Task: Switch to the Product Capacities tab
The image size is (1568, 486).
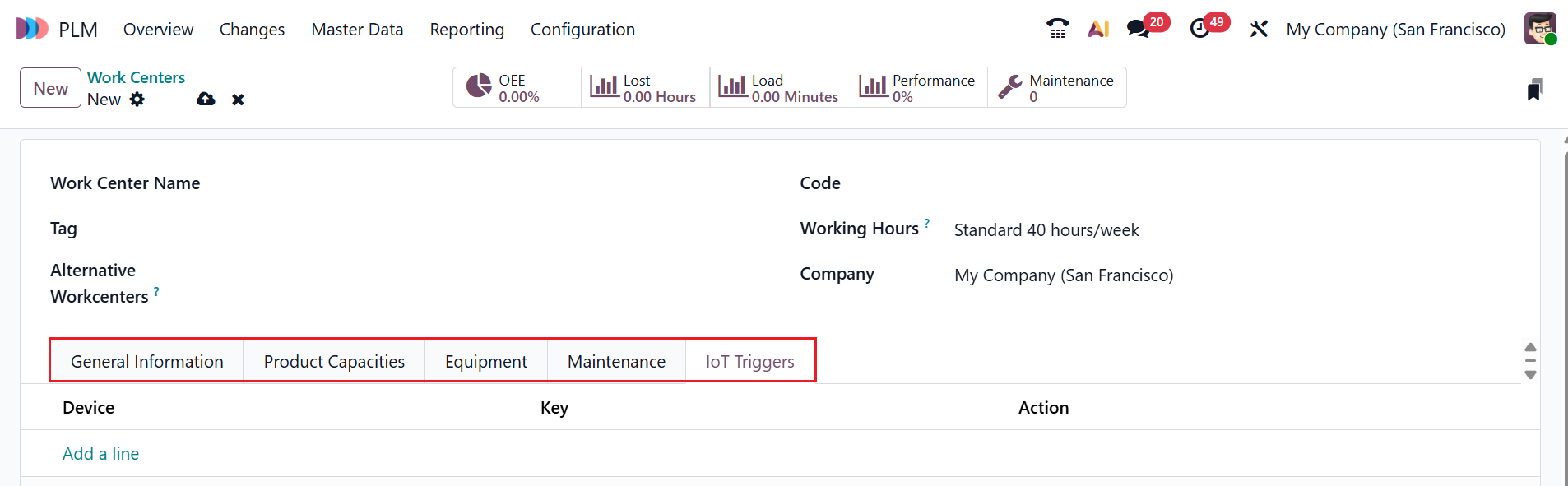Action: (x=333, y=360)
